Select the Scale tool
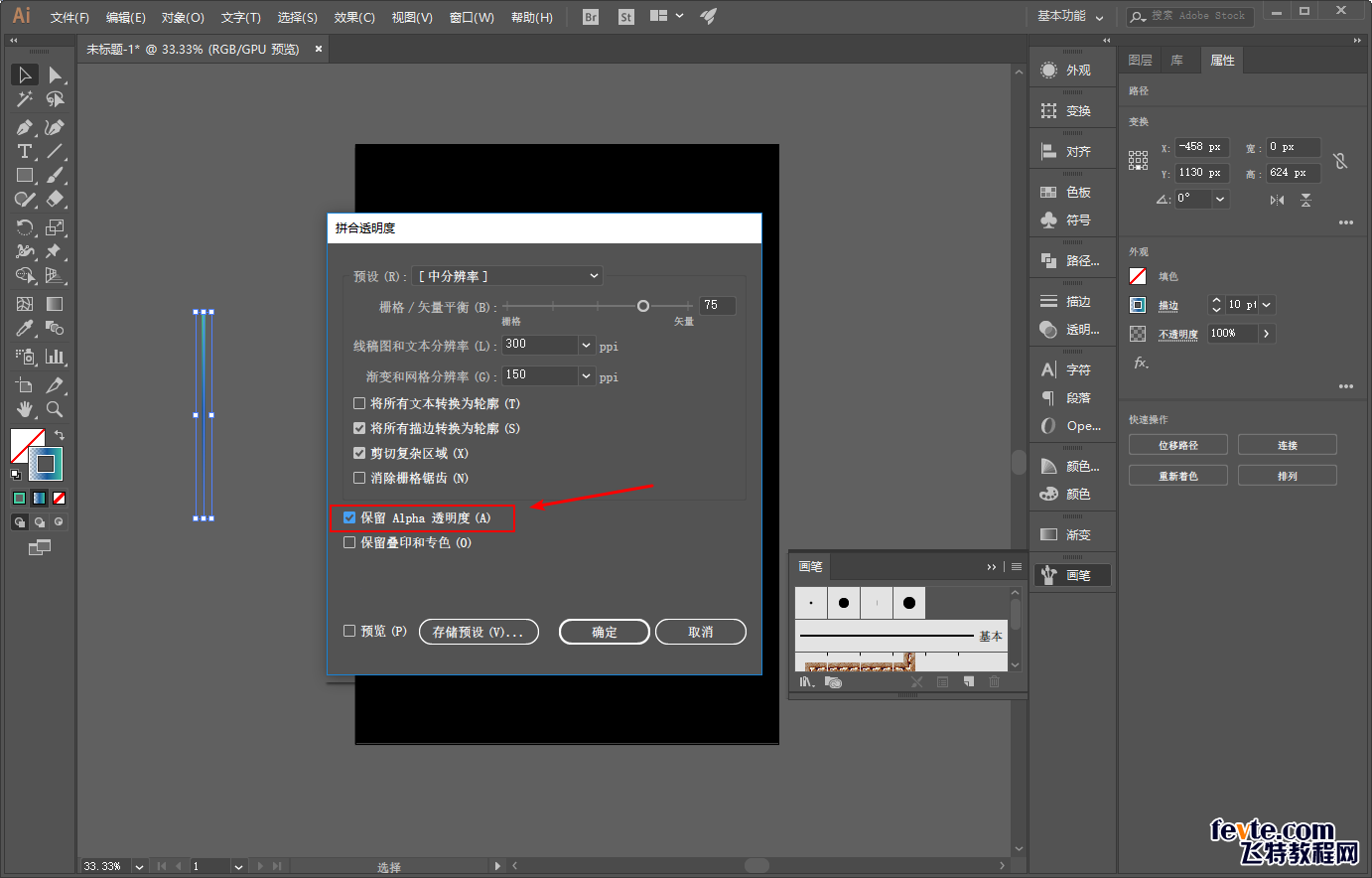 (56, 227)
